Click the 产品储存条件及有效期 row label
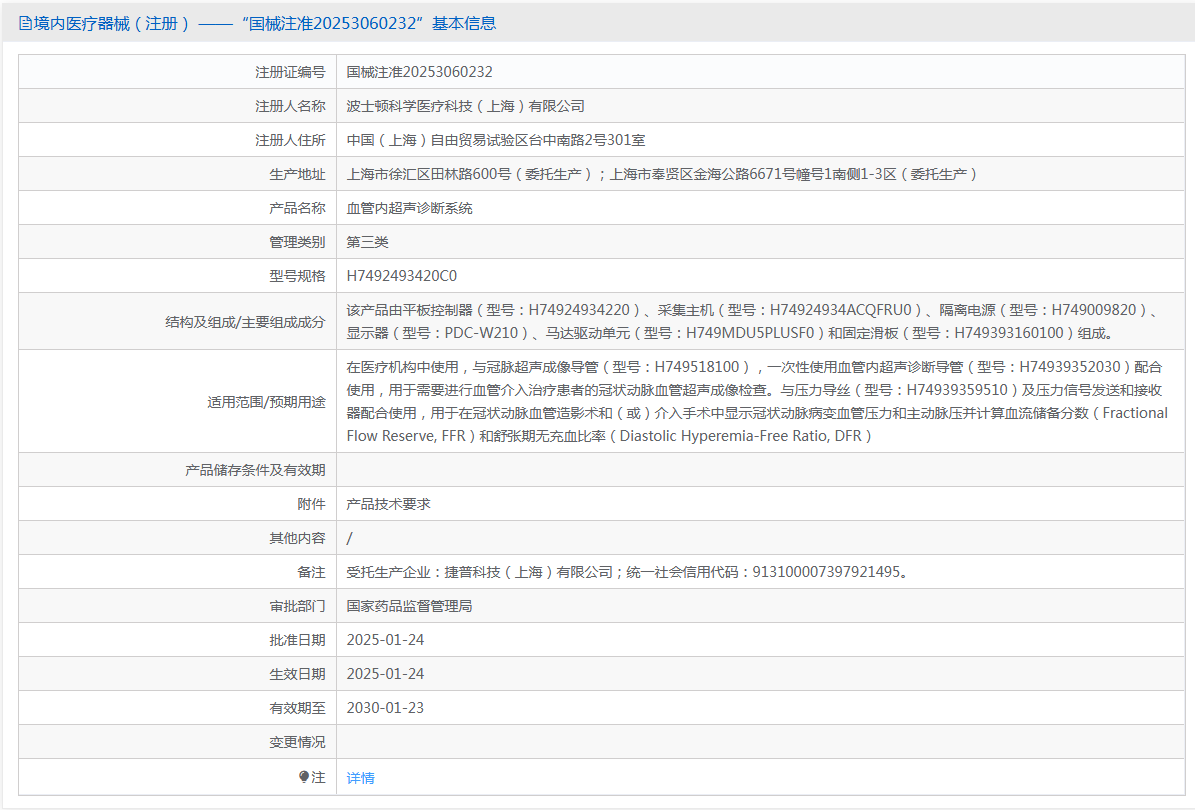Viewport: 1195px width, 810px height. pyautogui.click(x=255, y=470)
